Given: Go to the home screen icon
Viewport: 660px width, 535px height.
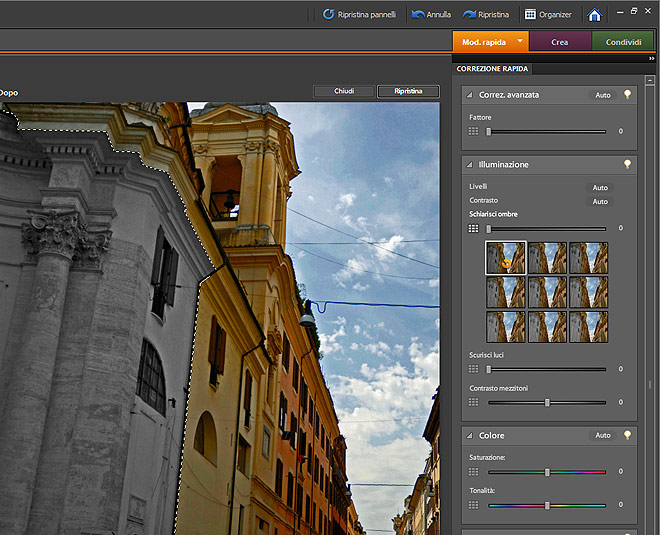Looking at the screenshot, I should coord(594,15).
